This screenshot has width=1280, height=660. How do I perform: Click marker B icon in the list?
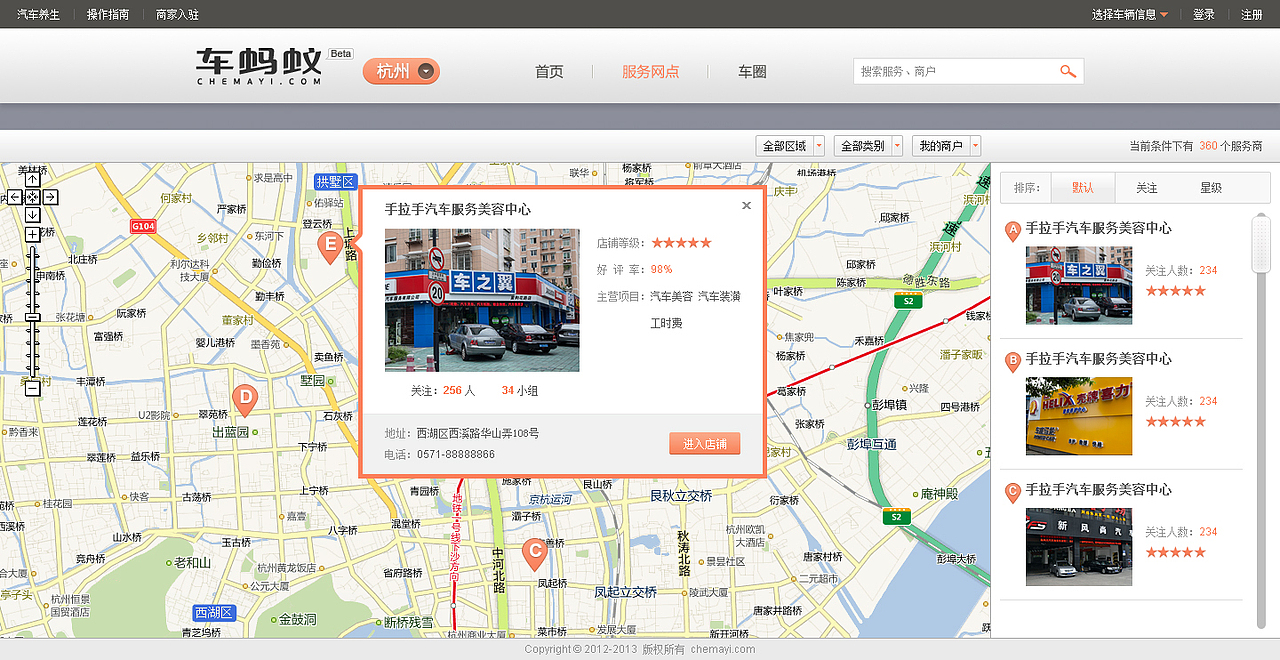(1012, 362)
